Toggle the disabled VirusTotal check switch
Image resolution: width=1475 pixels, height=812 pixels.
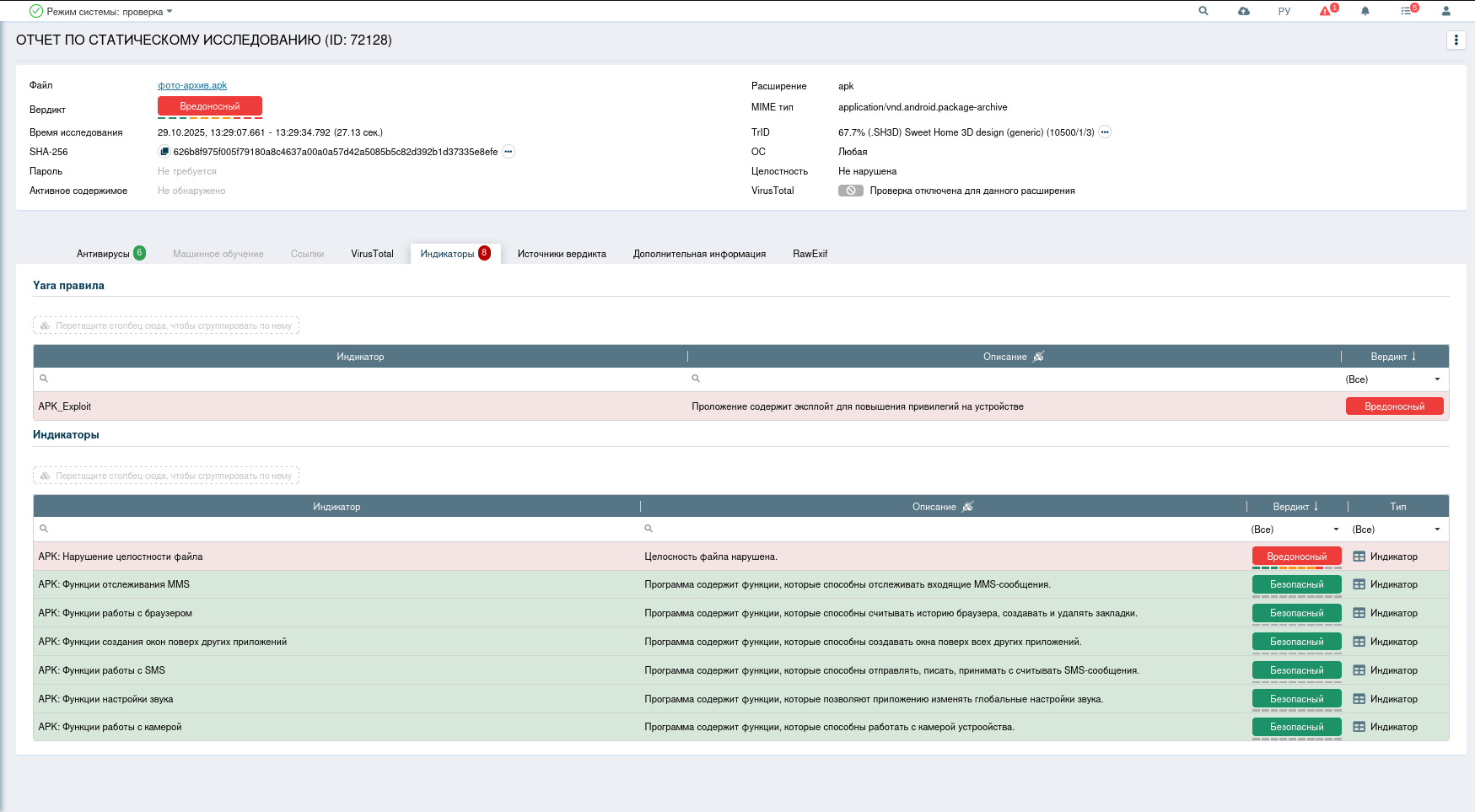click(x=850, y=191)
